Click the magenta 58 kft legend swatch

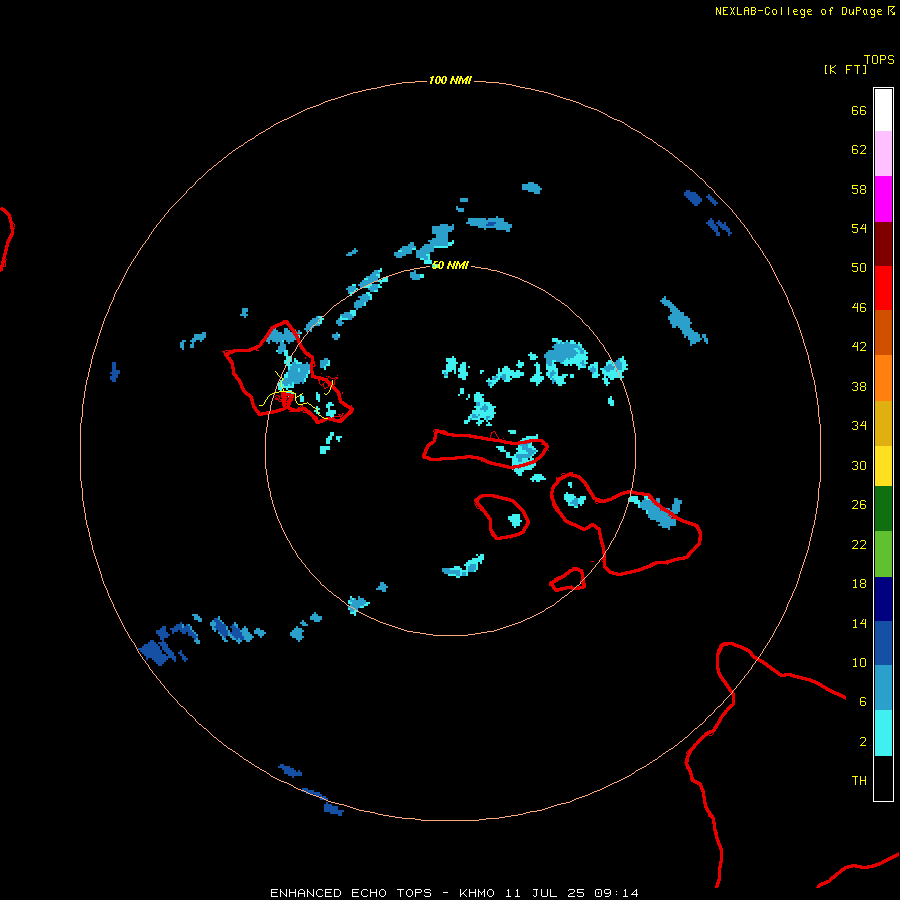883,199
